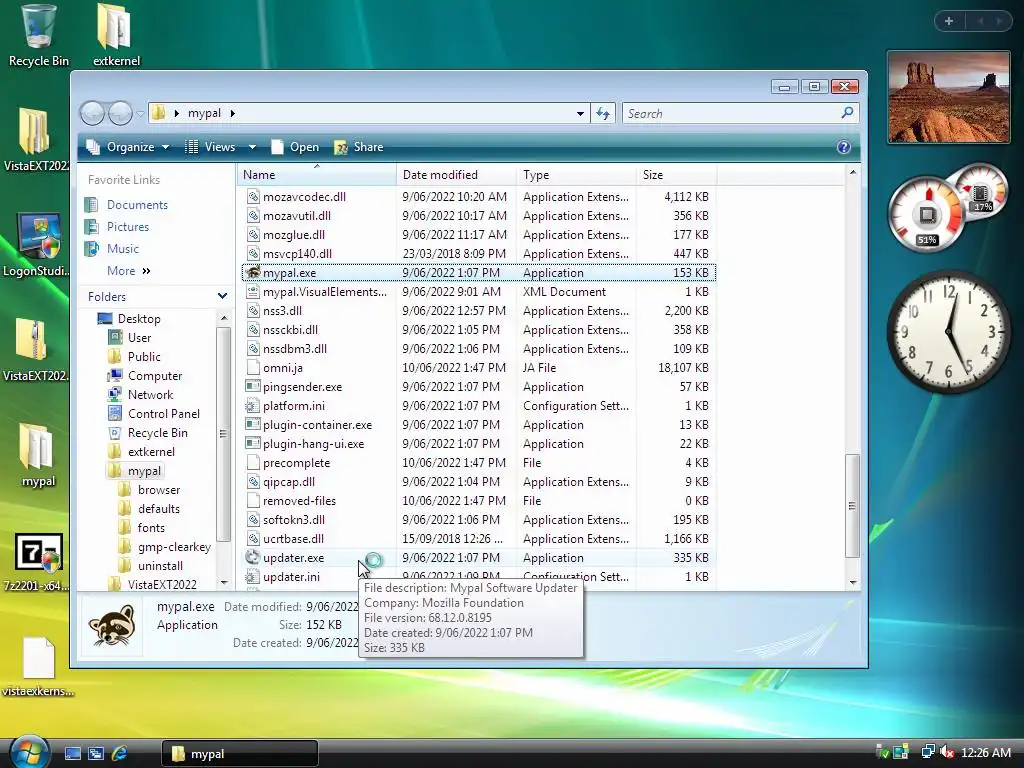The width and height of the screenshot is (1024, 768).
Task: Click the Back navigation button
Action: pos(92,114)
